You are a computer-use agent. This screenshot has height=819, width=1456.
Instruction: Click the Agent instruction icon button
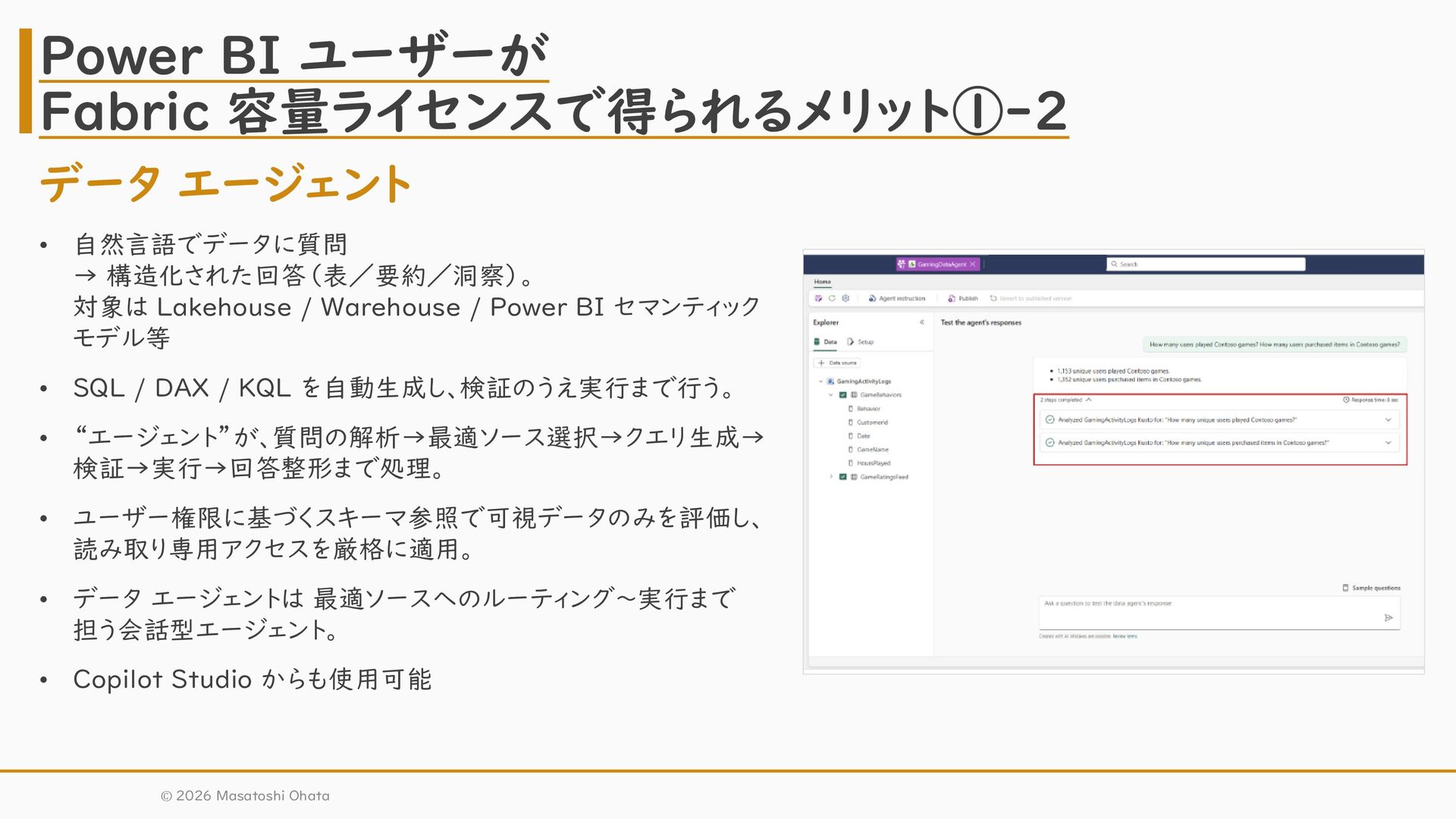[872, 298]
